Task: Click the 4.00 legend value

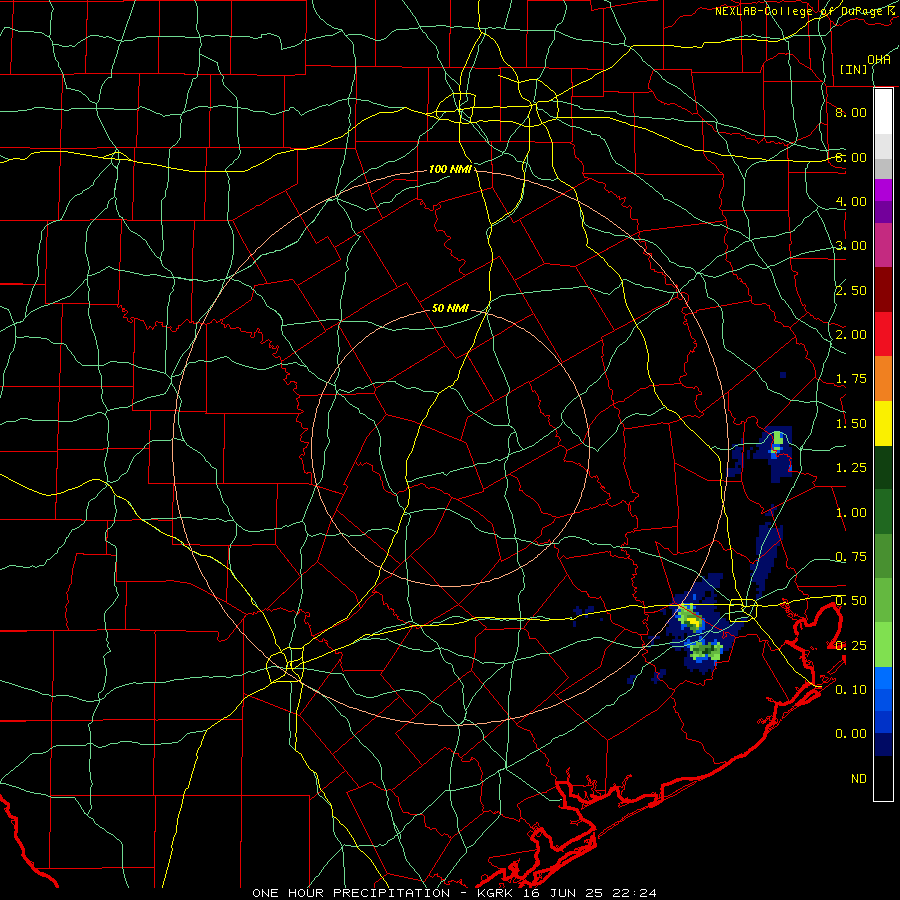Action: tap(851, 201)
